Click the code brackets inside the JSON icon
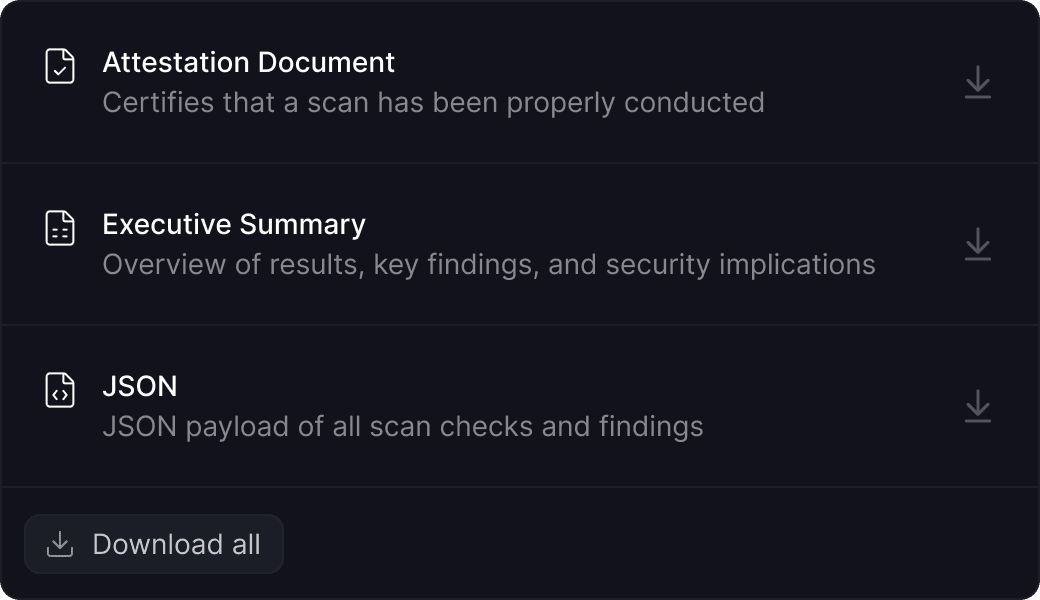The width and height of the screenshot is (1040, 600). coord(60,395)
